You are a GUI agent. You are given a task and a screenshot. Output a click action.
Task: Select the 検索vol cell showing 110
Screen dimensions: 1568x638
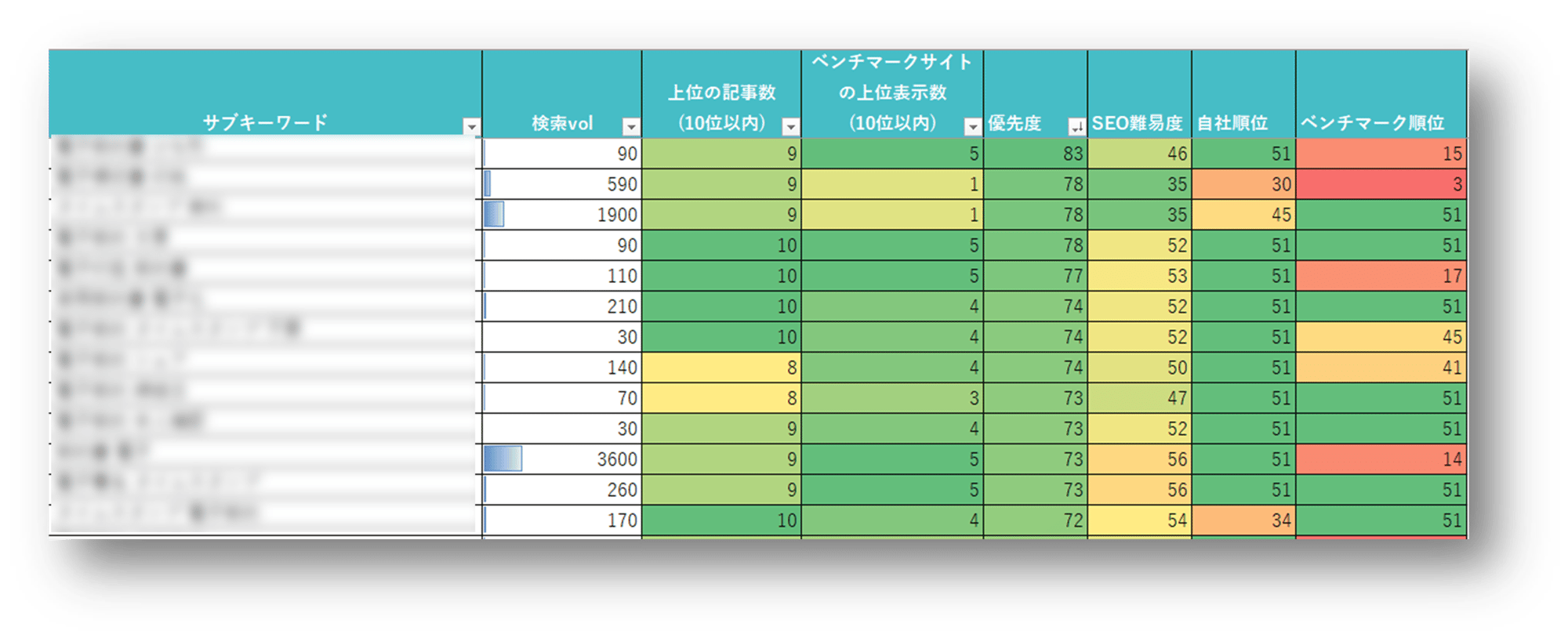(562, 276)
